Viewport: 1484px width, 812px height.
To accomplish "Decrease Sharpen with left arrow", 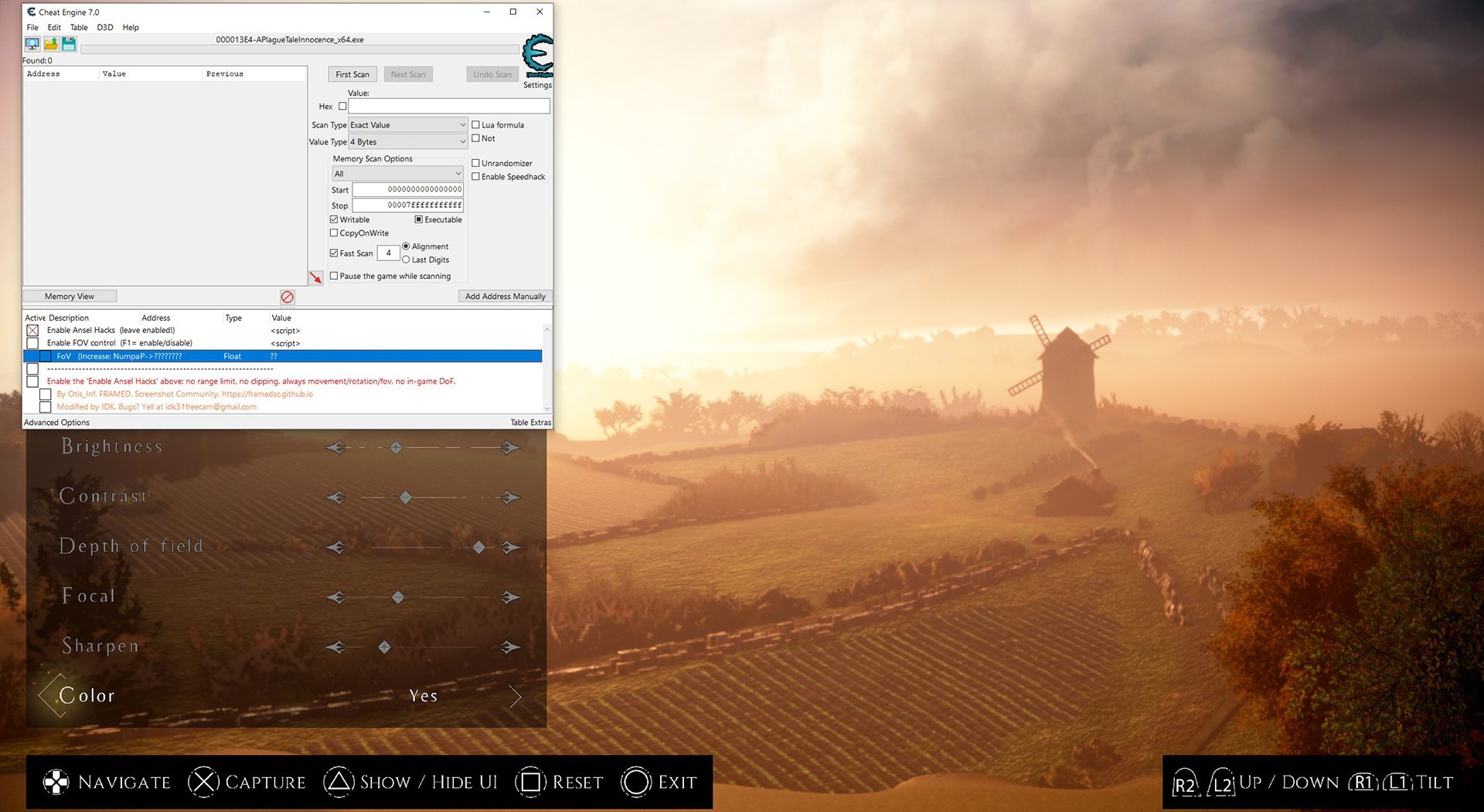I will tap(336, 647).
